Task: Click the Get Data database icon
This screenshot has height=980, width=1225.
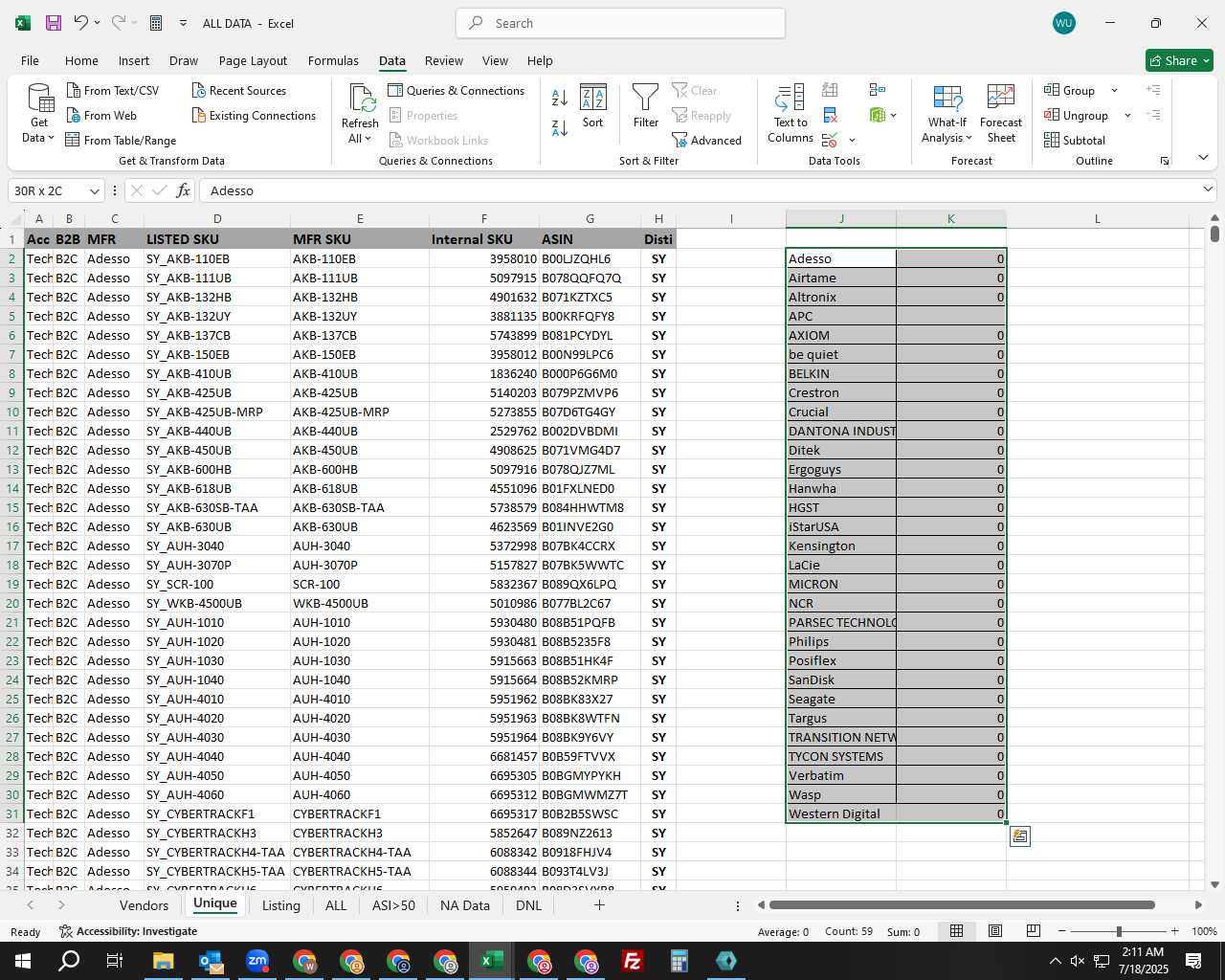Action: click(x=40, y=99)
